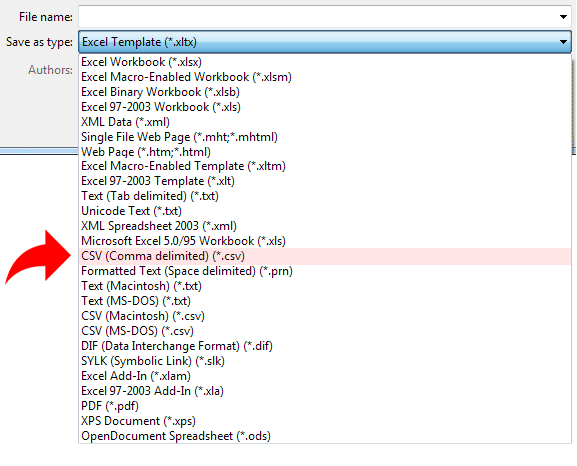Select Formatted Text (Space delimited) (*.prn)
This screenshot has width=577, height=466.
[325, 271]
